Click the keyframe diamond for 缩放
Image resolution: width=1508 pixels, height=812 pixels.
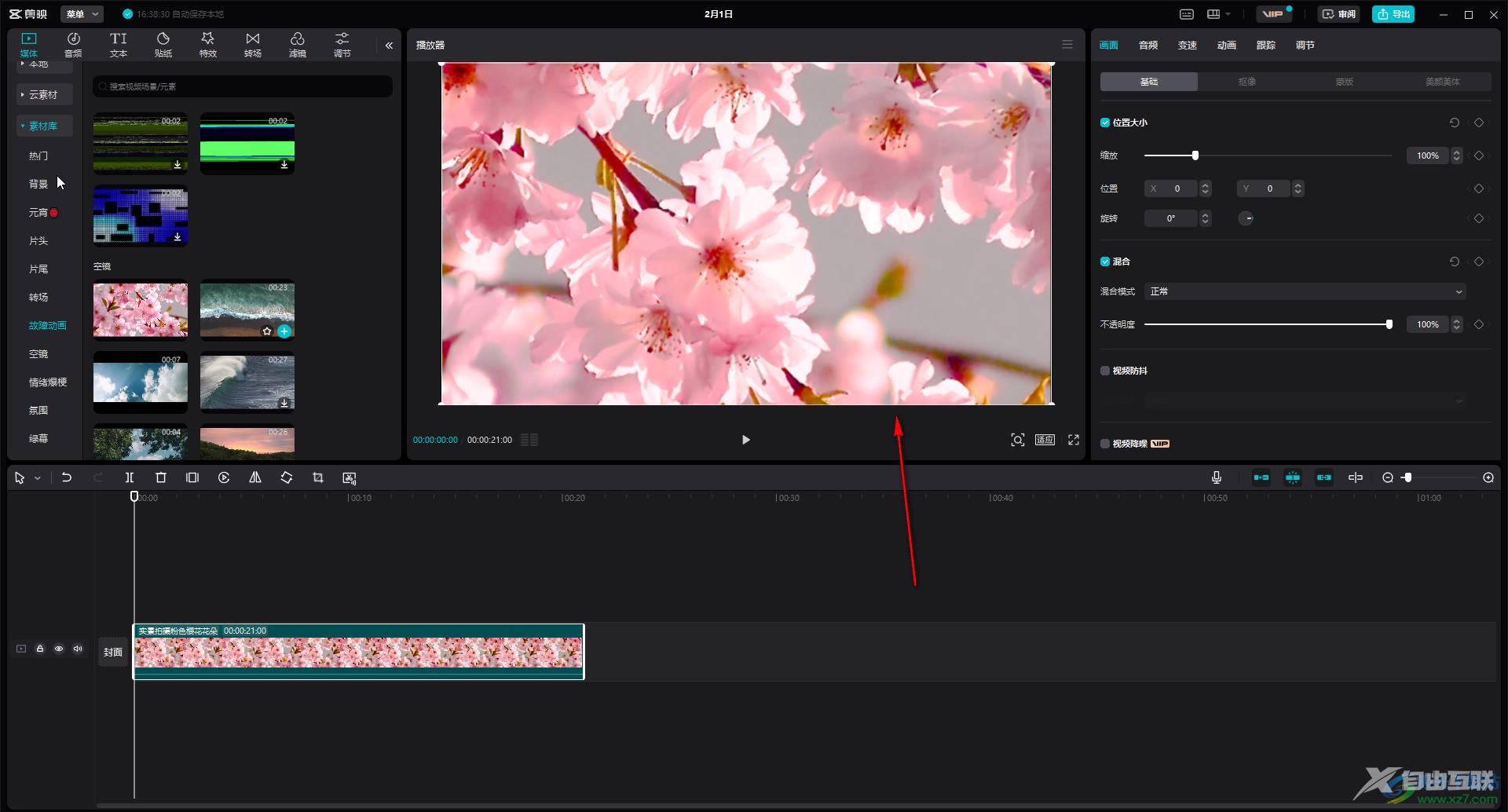click(1479, 155)
